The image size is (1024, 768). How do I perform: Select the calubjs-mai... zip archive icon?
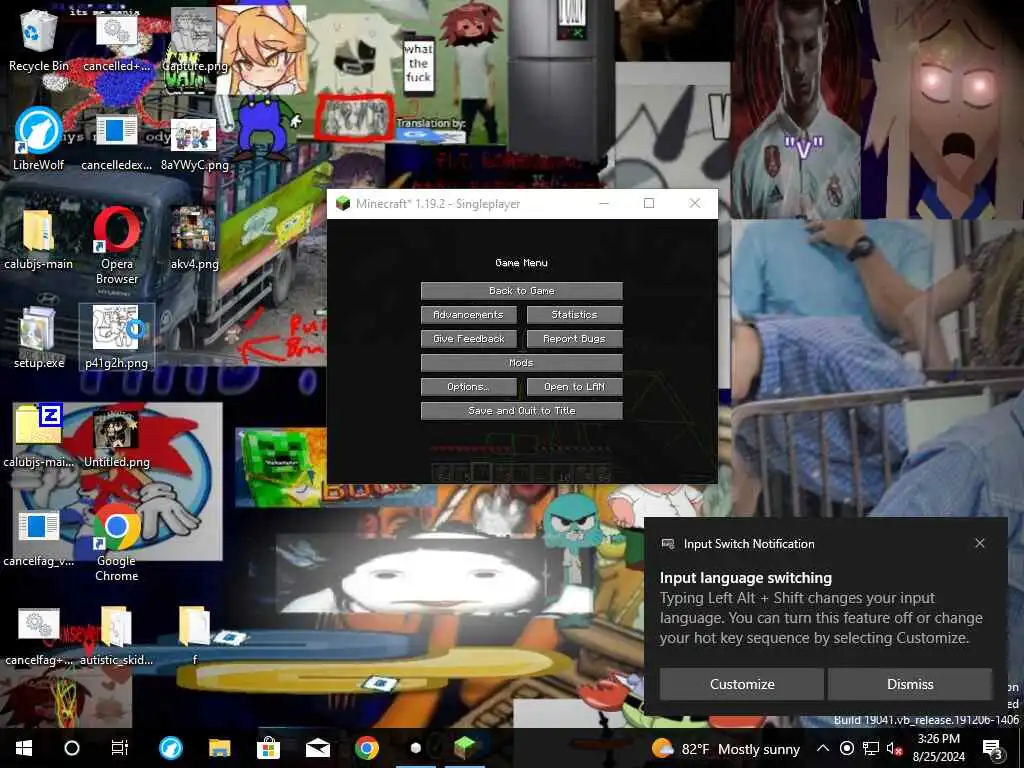[x=39, y=436]
